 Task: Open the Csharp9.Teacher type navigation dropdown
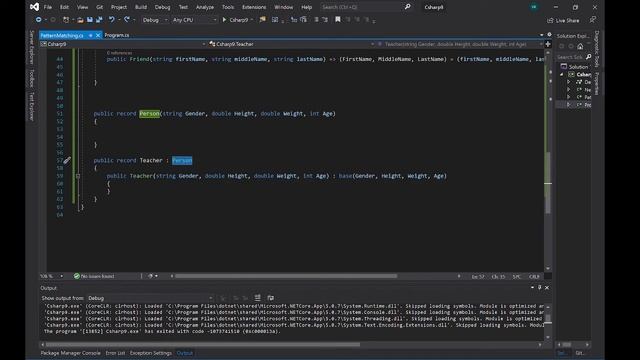coord(291,44)
